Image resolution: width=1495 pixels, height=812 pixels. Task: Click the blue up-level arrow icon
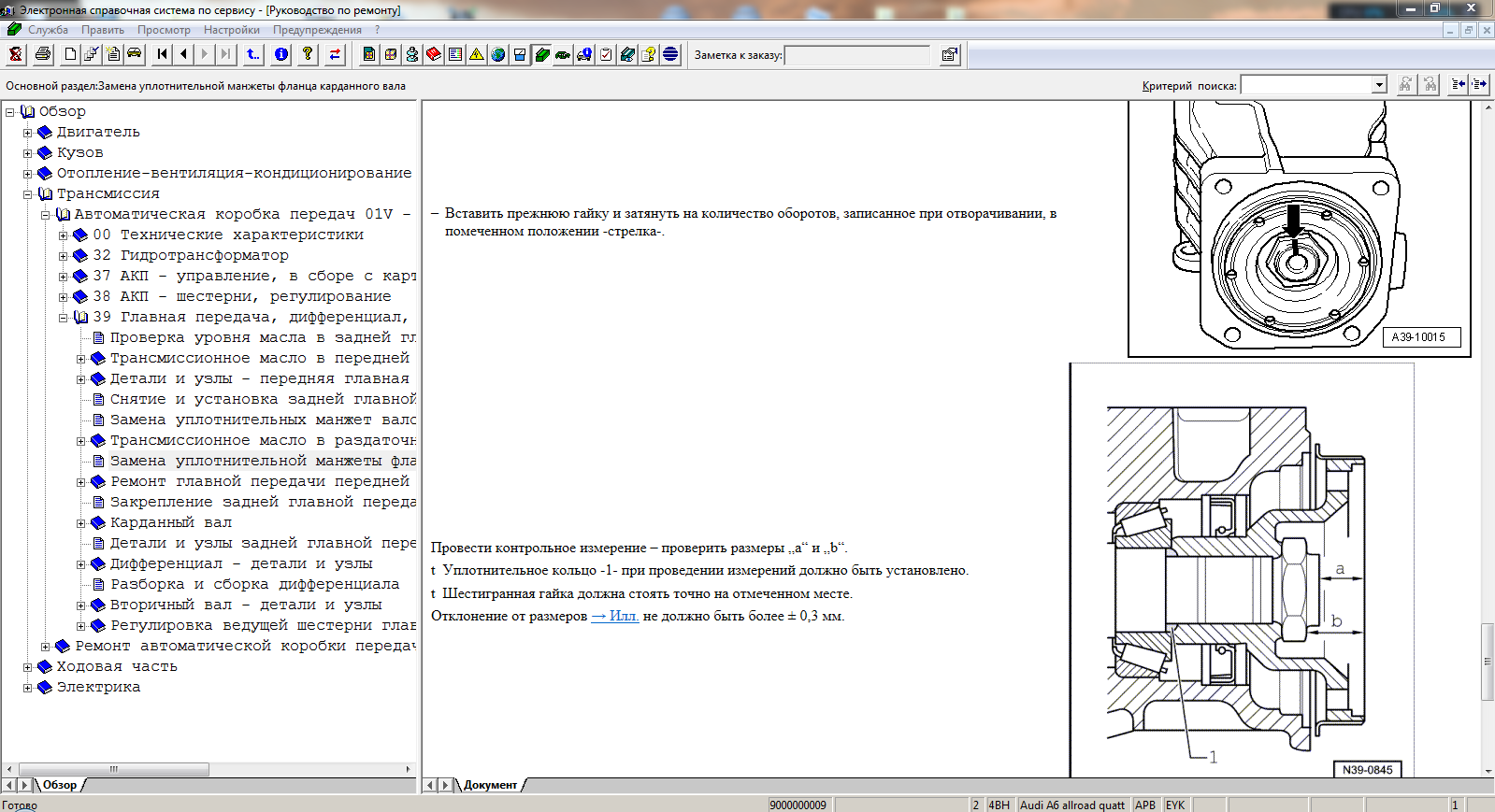coord(253,54)
